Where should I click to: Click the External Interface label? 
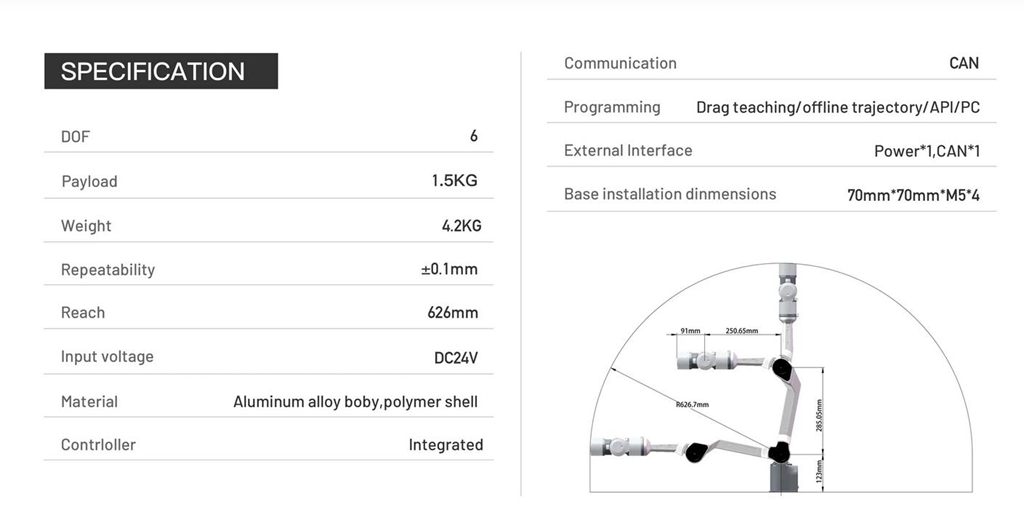tap(628, 151)
